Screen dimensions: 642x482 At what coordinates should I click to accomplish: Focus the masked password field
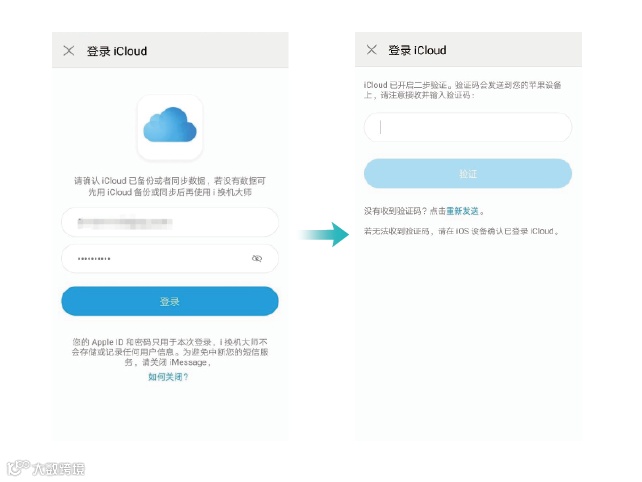coord(170,259)
